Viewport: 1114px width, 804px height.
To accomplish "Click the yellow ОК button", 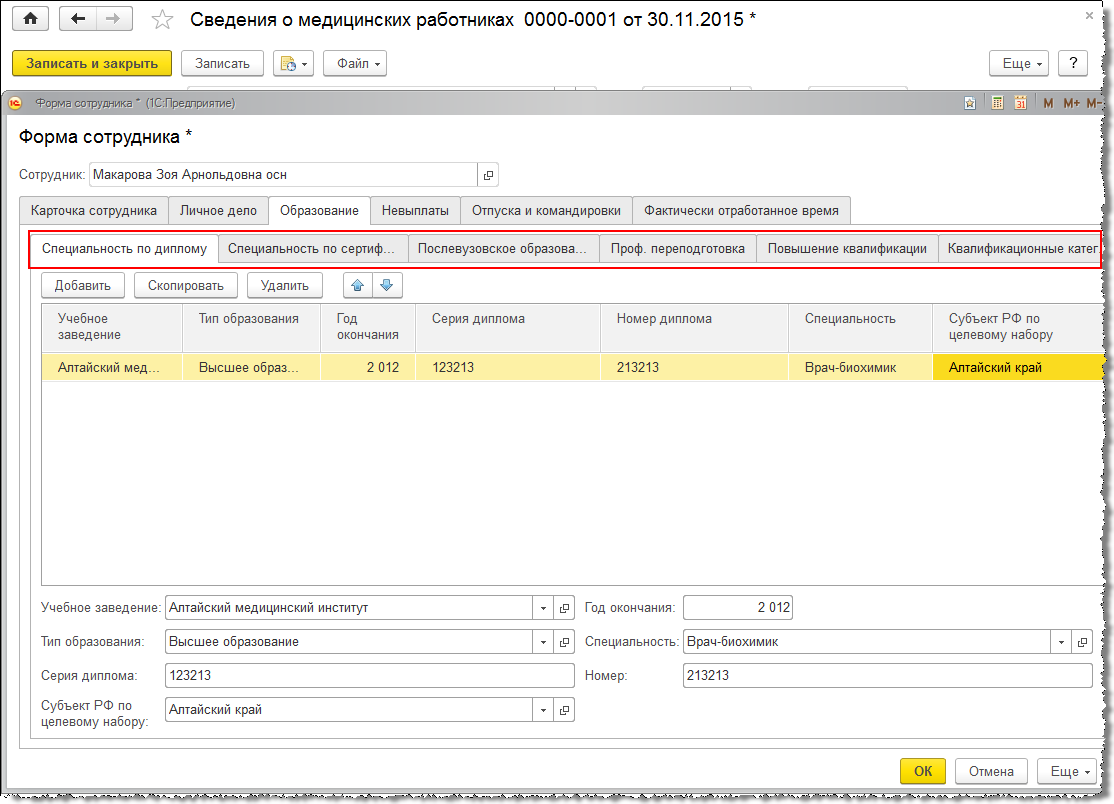I will [x=922, y=771].
